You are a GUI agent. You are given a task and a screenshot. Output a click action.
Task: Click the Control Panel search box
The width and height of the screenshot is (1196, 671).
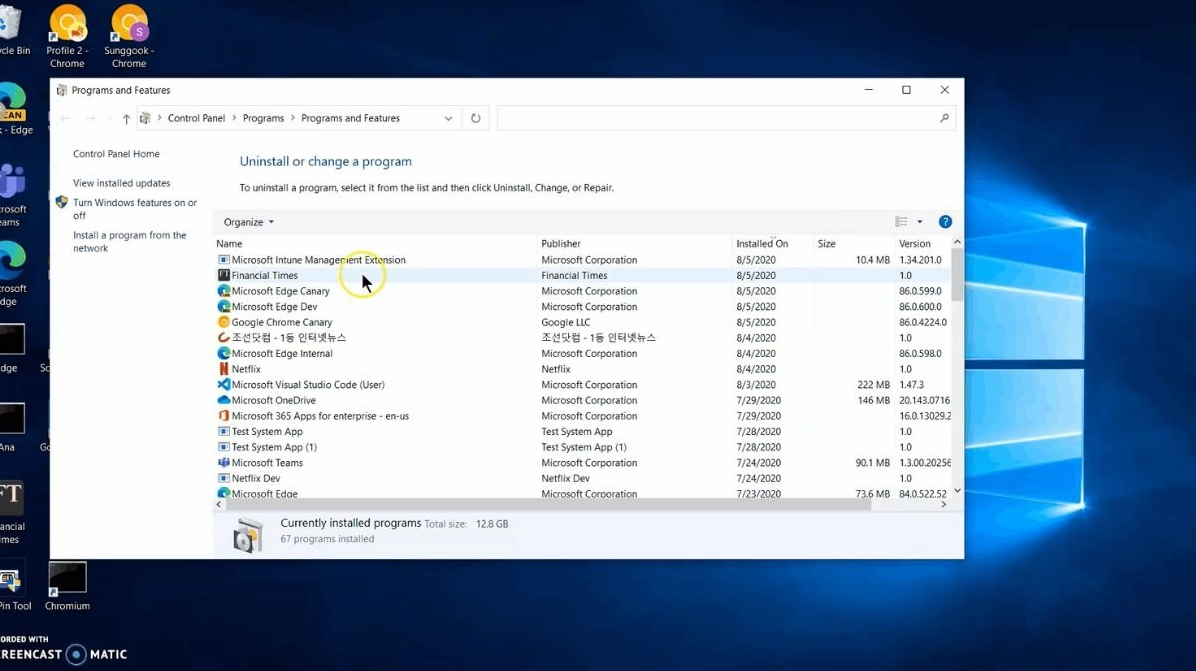(x=718, y=118)
